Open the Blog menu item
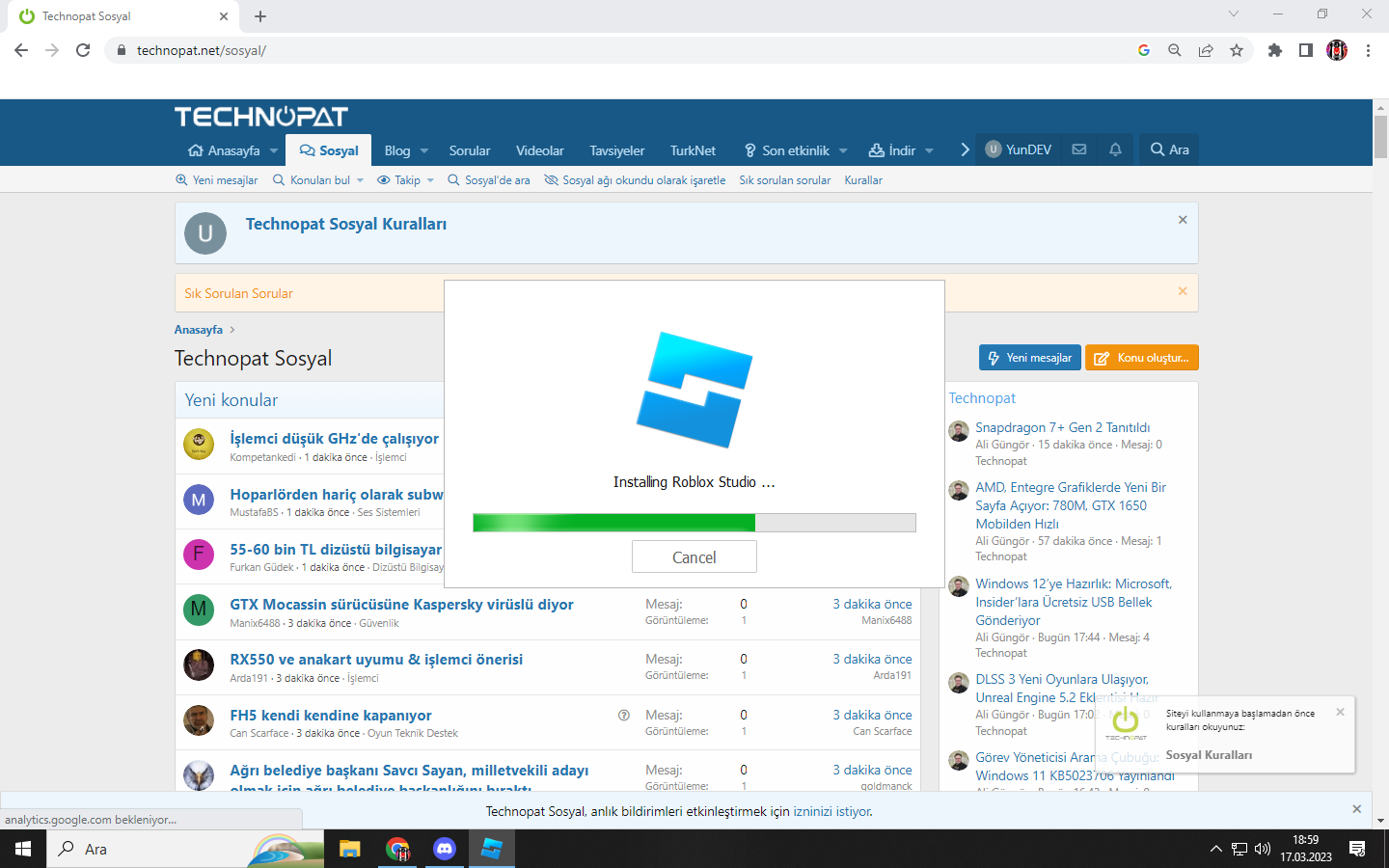1389x868 pixels. coord(397,150)
